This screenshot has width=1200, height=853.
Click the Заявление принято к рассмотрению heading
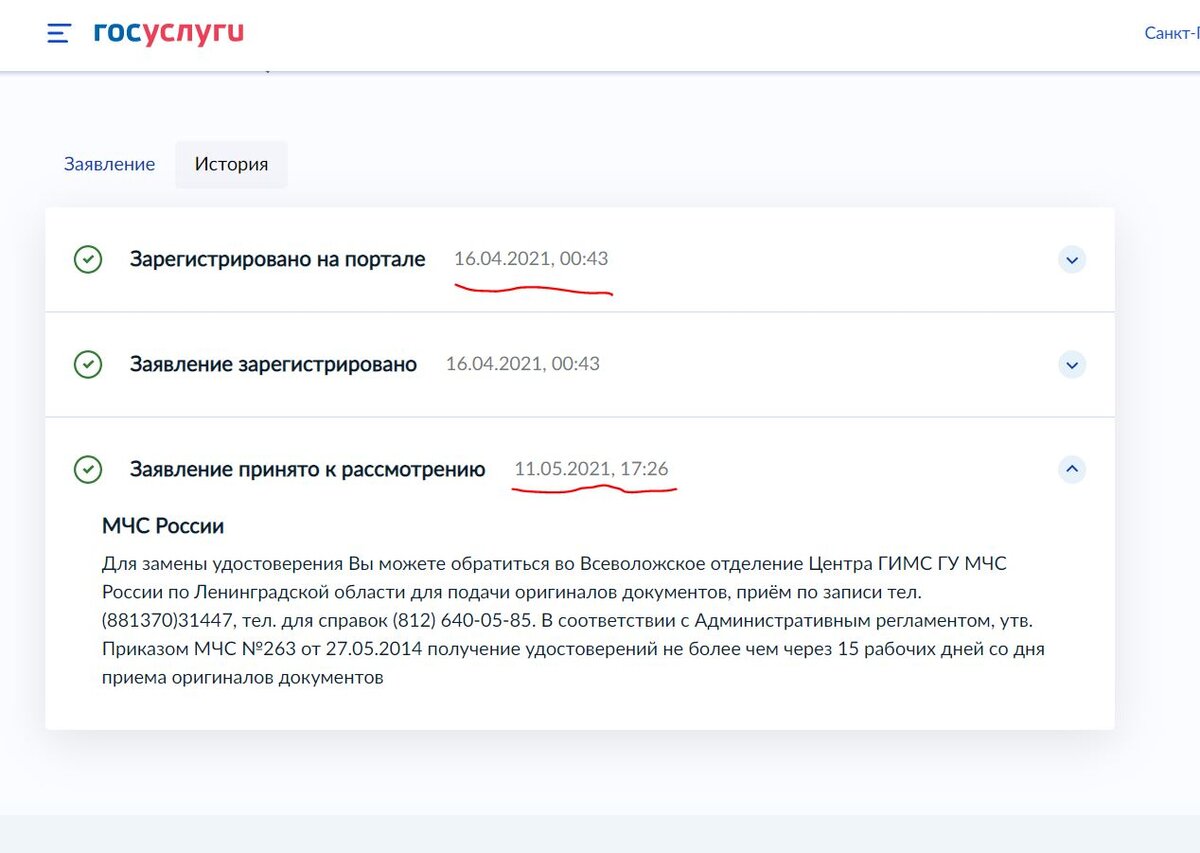tap(308, 469)
